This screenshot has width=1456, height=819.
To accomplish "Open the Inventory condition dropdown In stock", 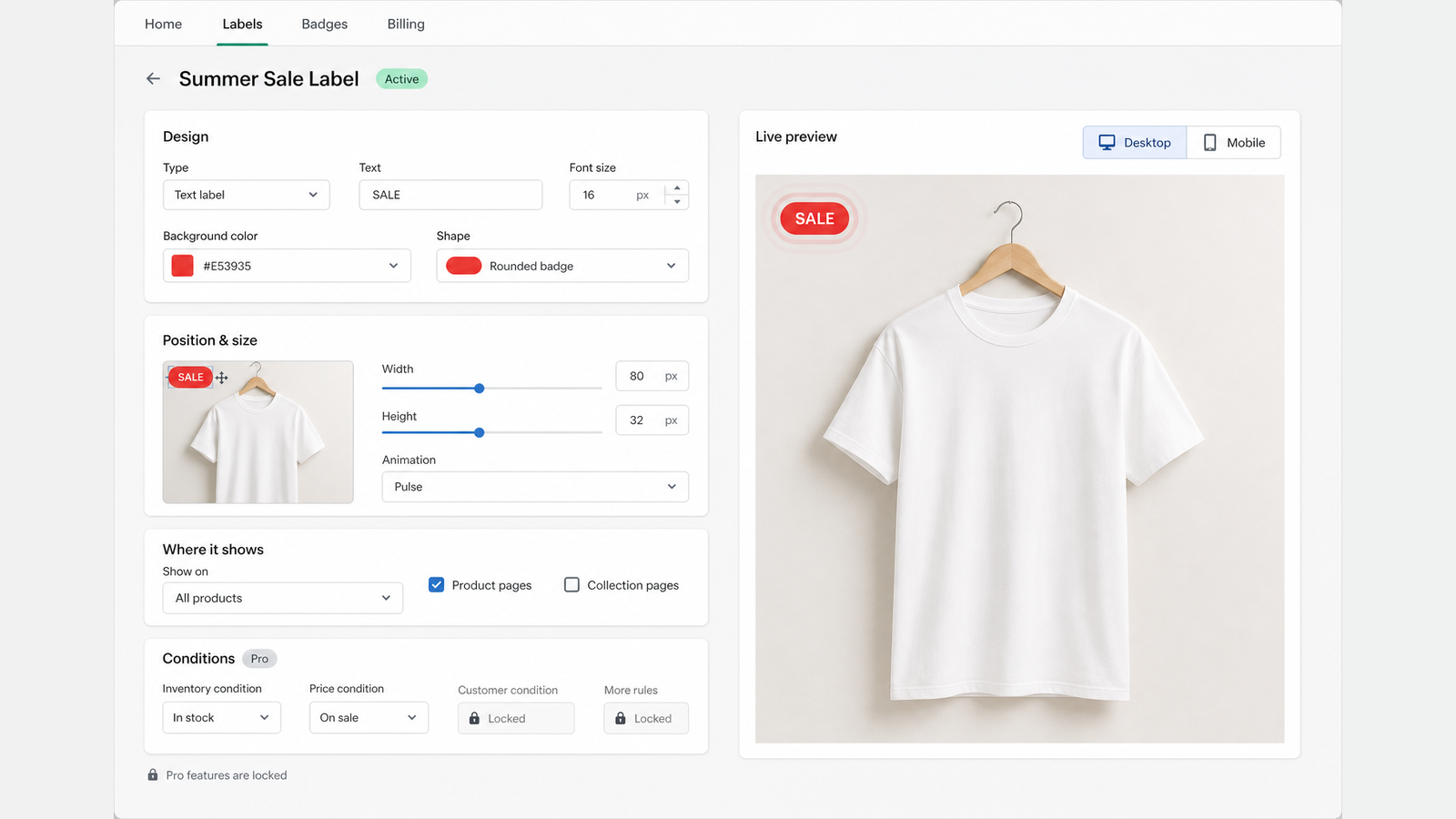I will coord(222,718).
